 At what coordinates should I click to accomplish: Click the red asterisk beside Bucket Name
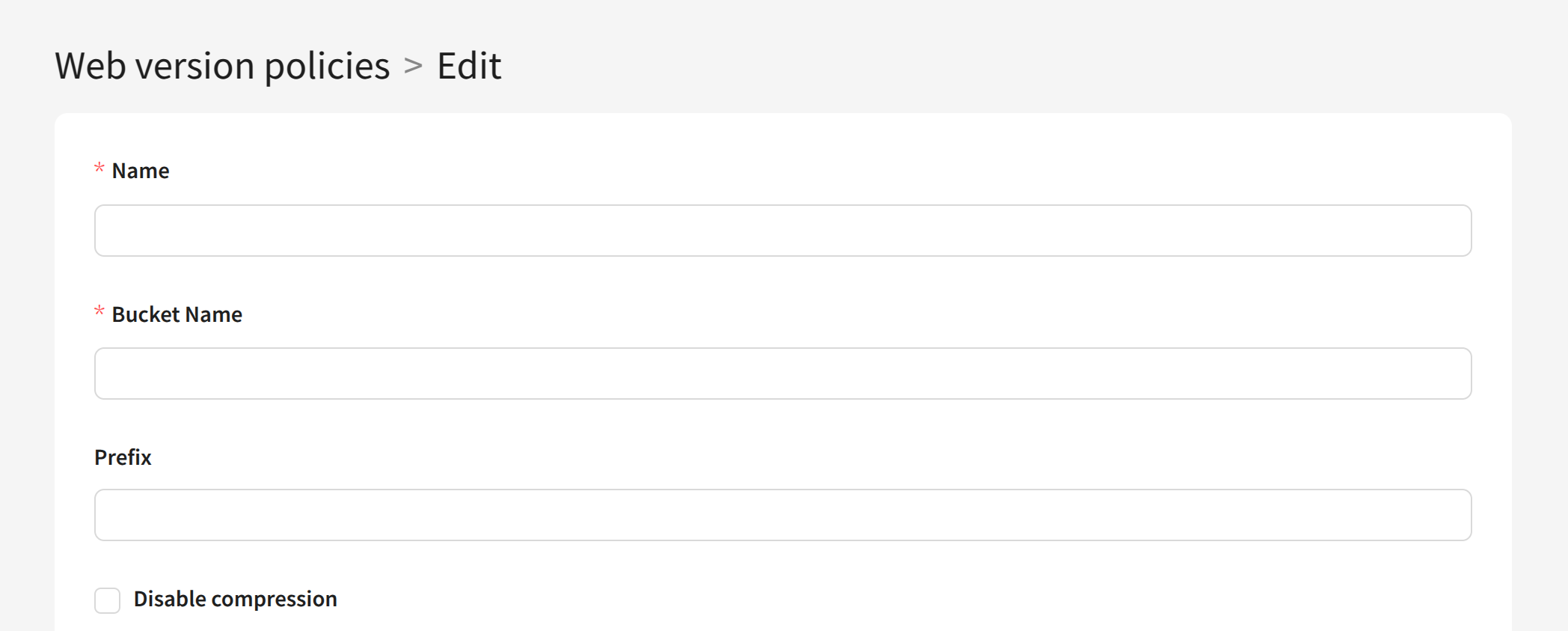pyautogui.click(x=99, y=311)
